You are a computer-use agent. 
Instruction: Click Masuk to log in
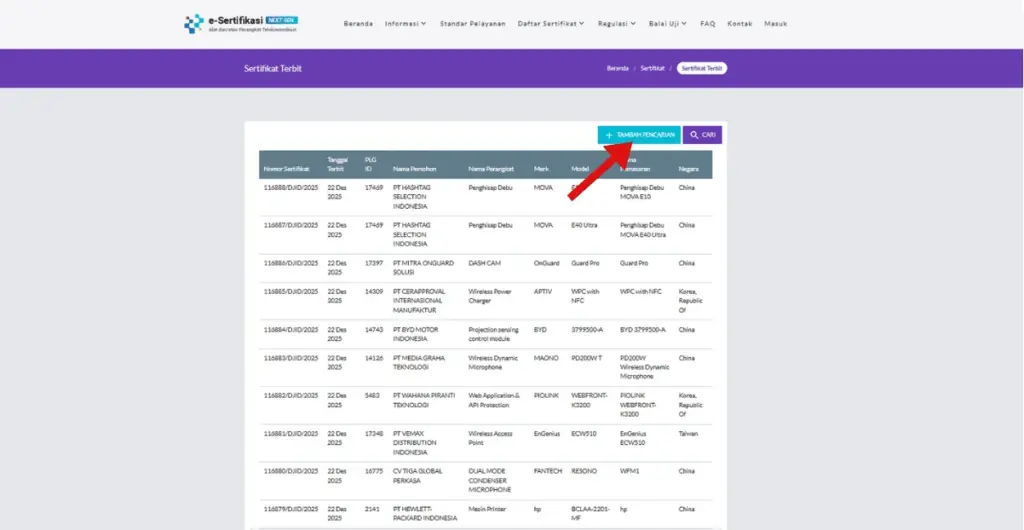tap(776, 23)
